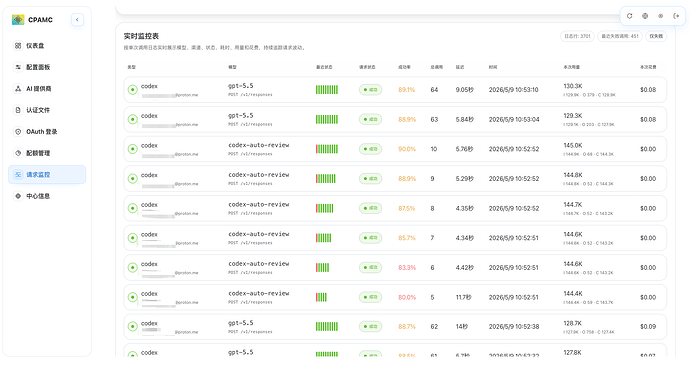The height and width of the screenshot is (365, 690).
Task: Click the 时间 column header
Action: pos(493,67)
